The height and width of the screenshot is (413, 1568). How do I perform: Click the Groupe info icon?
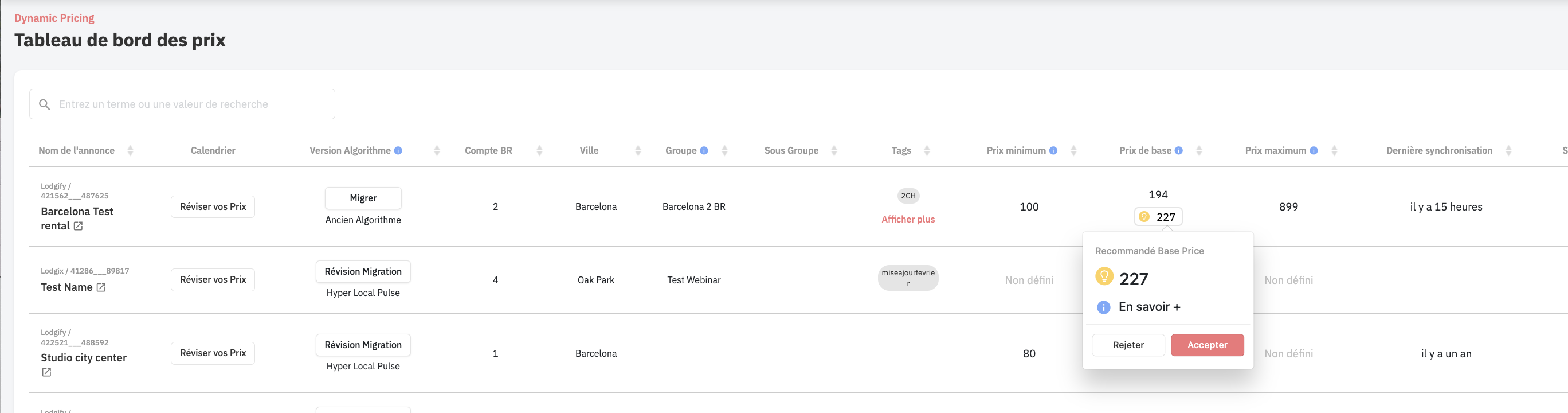(x=704, y=150)
